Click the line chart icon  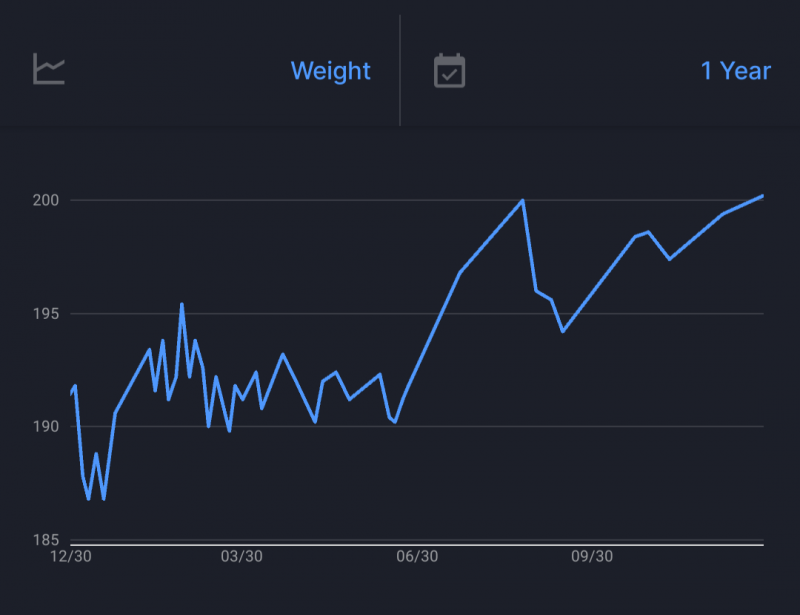tap(49, 70)
